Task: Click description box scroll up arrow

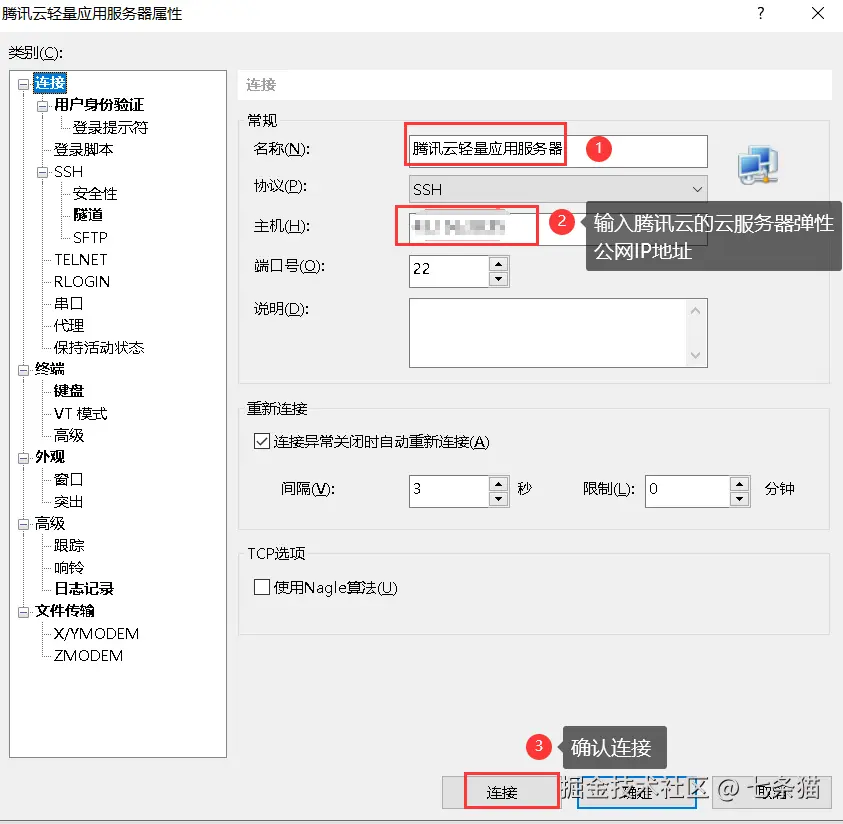Action: tap(695, 311)
